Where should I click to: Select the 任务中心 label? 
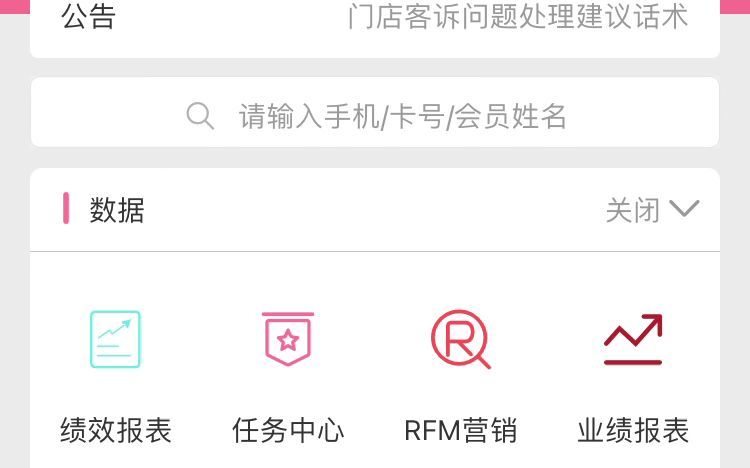tap(288, 430)
